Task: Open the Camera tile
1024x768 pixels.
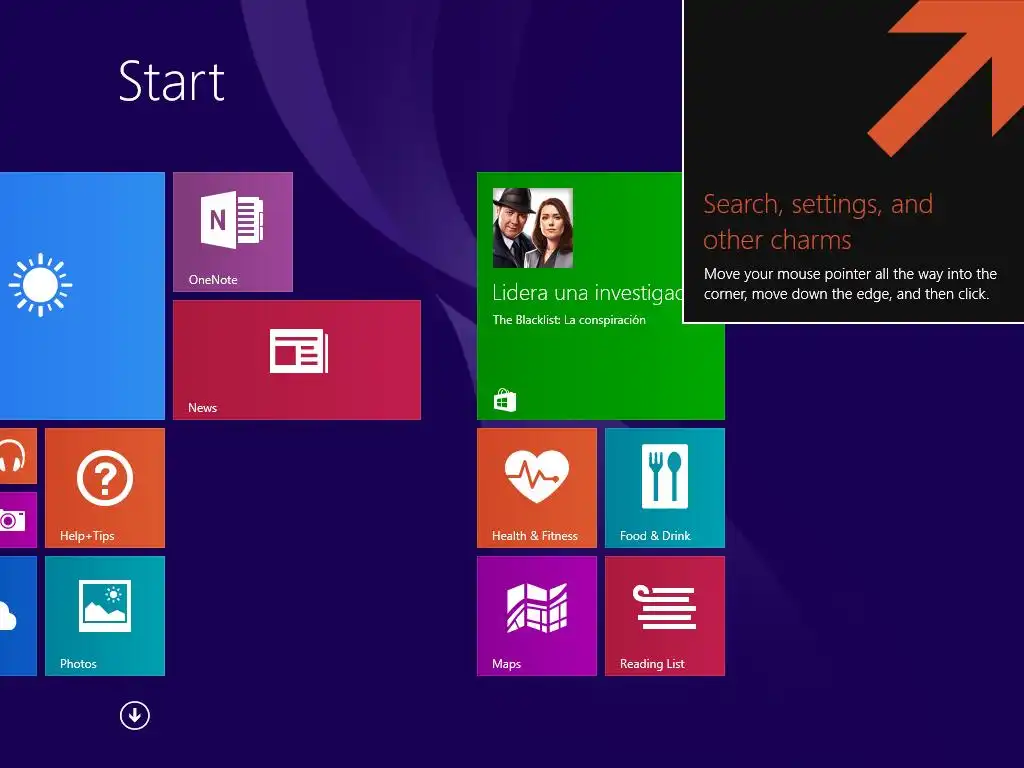Action: [x=18, y=520]
